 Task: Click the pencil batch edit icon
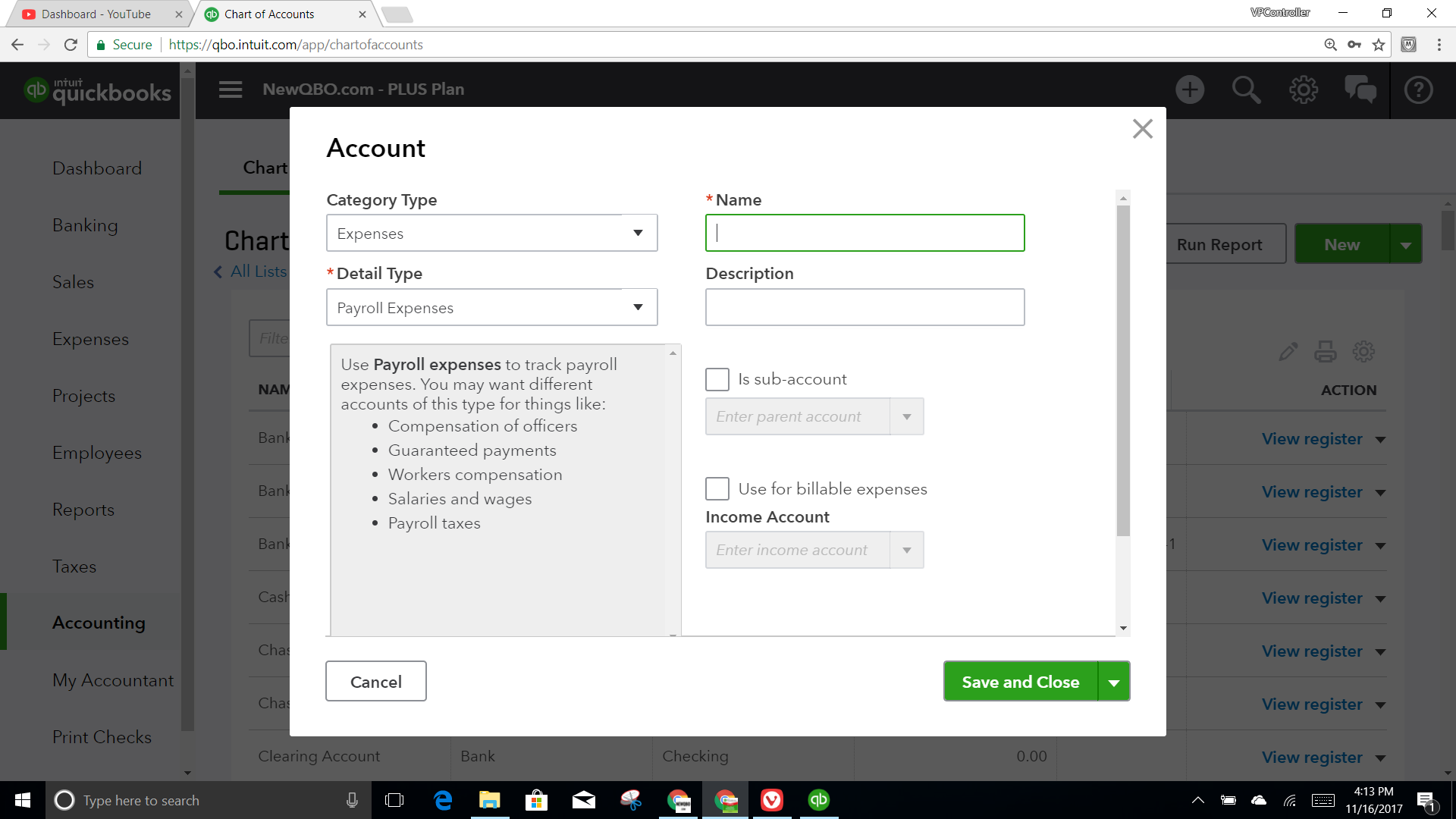click(x=1288, y=351)
